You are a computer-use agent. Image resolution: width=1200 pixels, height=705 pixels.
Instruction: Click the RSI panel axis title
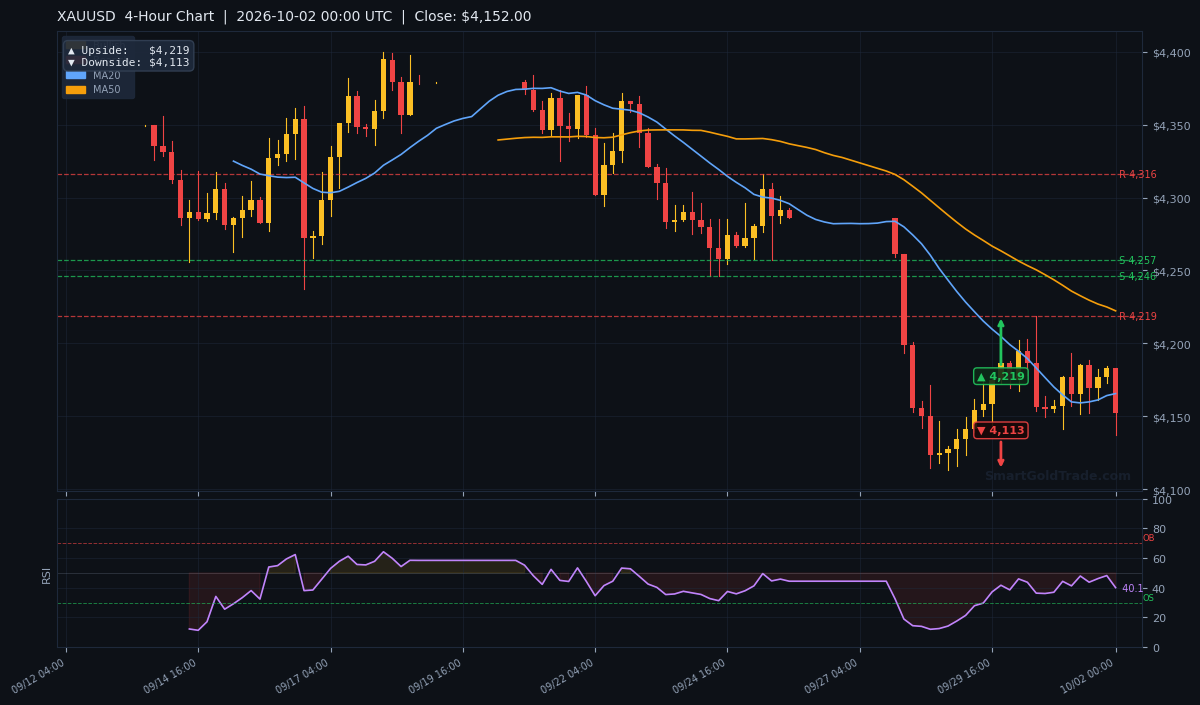46,574
